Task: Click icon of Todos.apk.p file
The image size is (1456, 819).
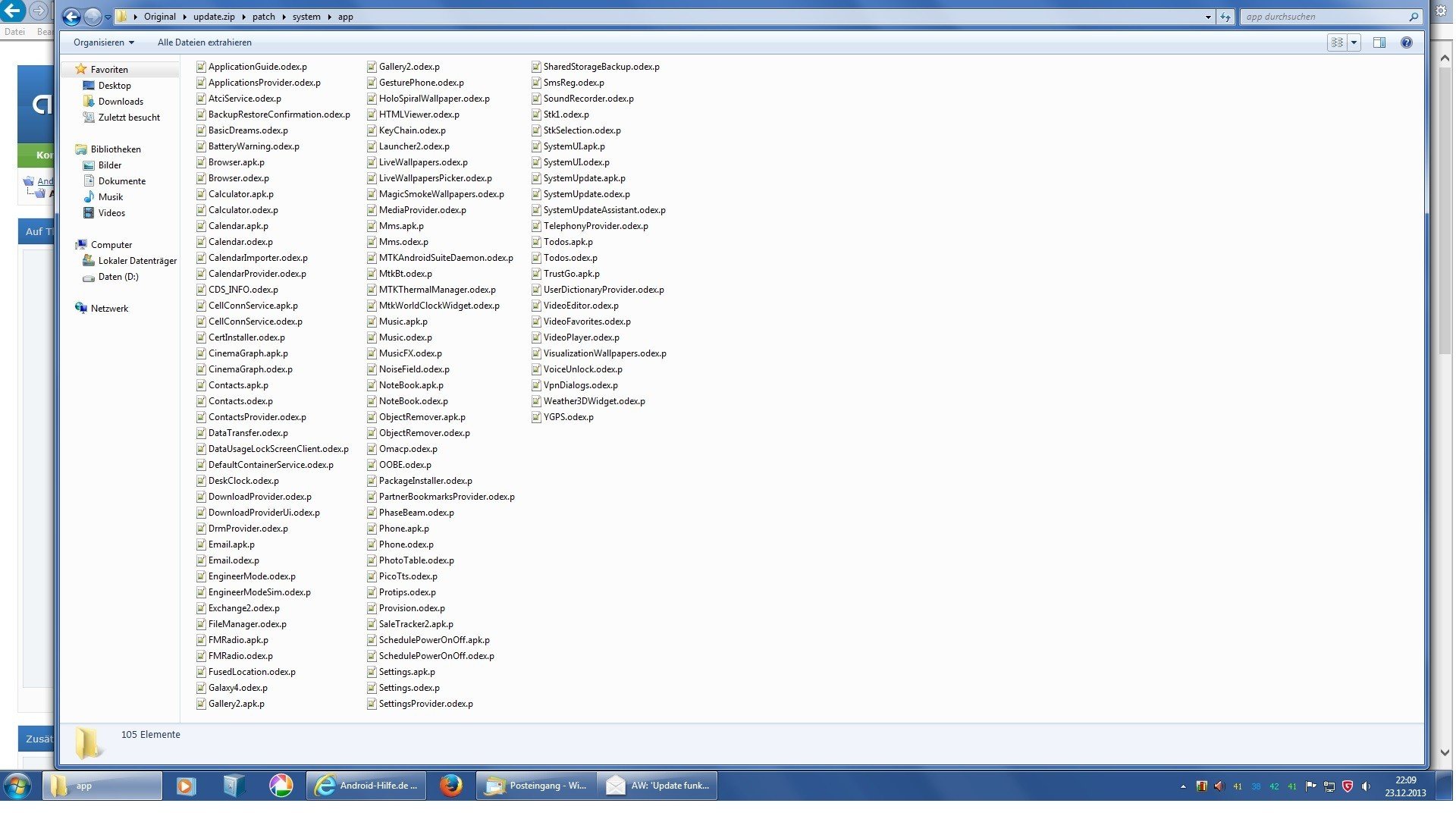Action: coord(536,242)
